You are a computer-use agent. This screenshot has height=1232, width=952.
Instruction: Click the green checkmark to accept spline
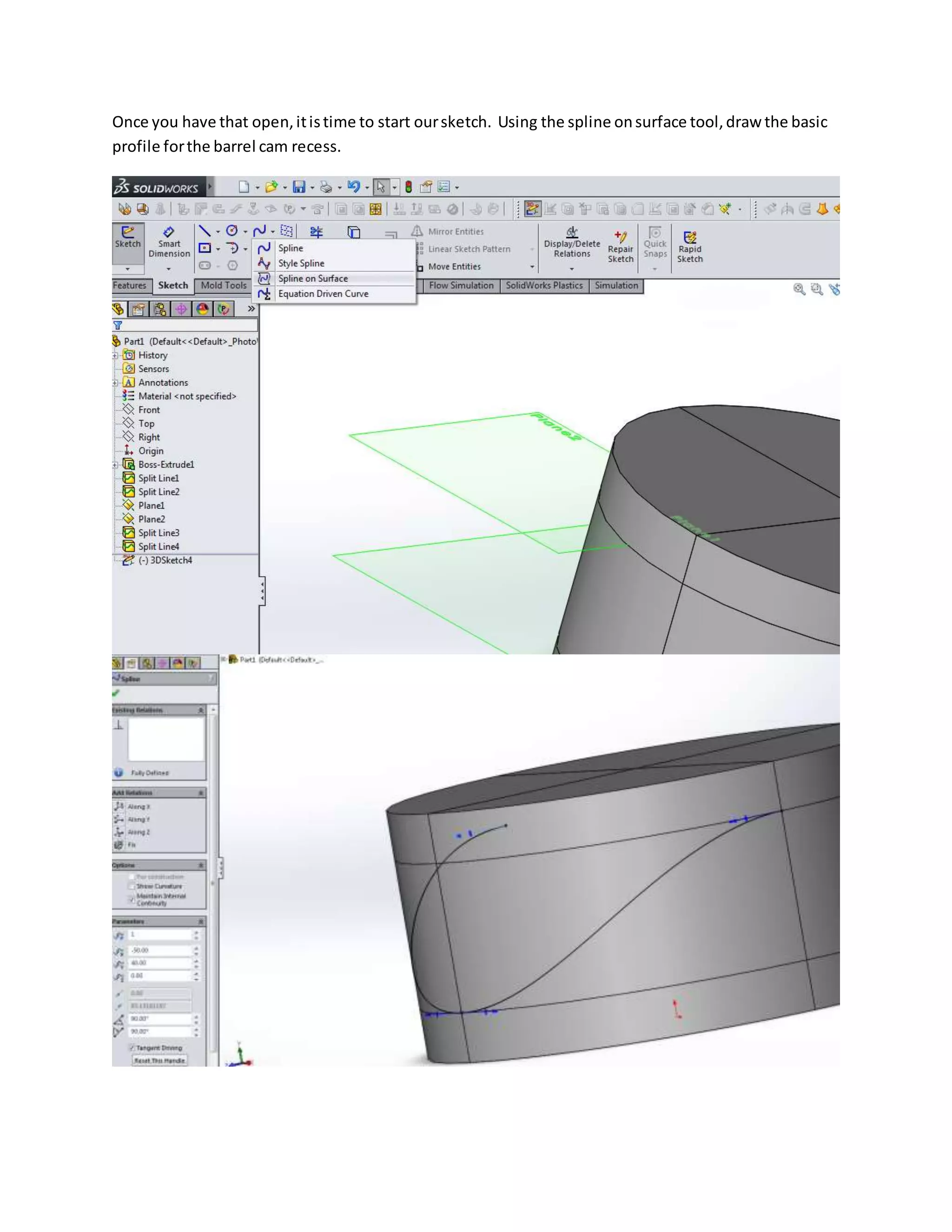coord(116,693)
